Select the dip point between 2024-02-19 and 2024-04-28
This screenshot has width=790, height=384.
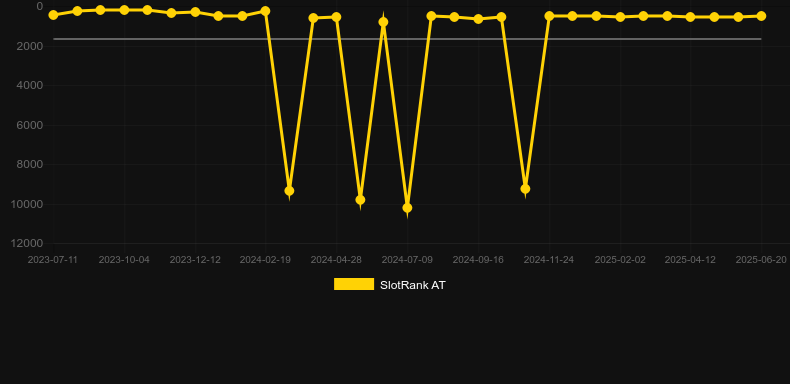[x=289, y=191]
